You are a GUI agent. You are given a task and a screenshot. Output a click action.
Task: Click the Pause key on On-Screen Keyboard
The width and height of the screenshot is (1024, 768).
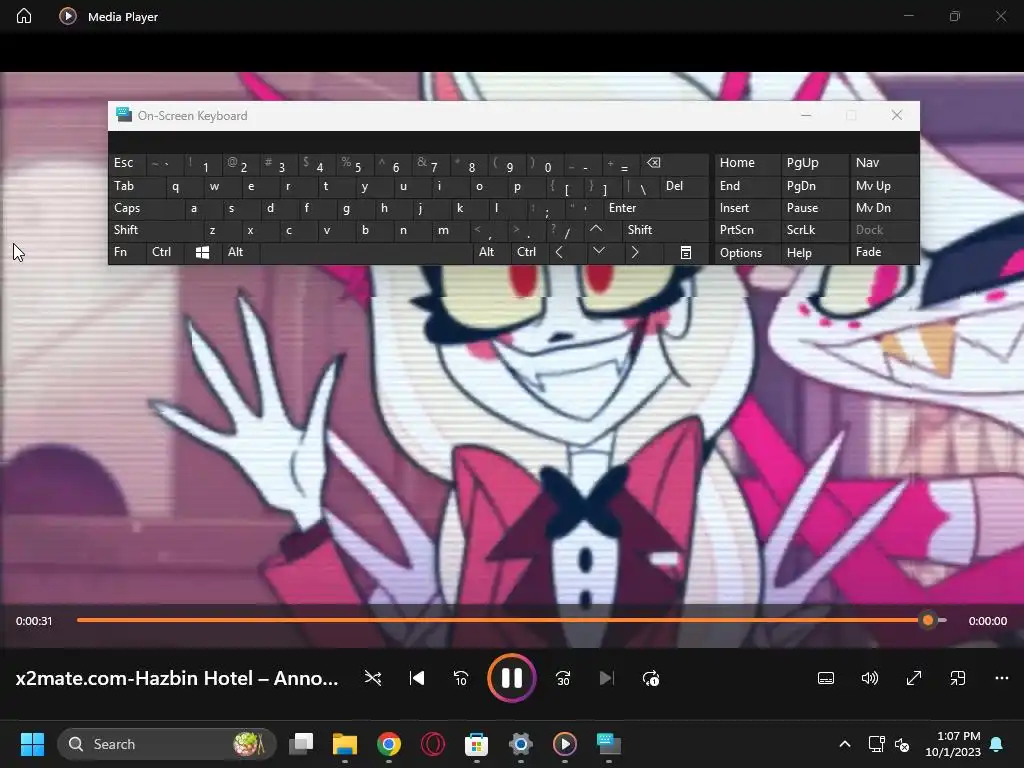pos(815,208)
